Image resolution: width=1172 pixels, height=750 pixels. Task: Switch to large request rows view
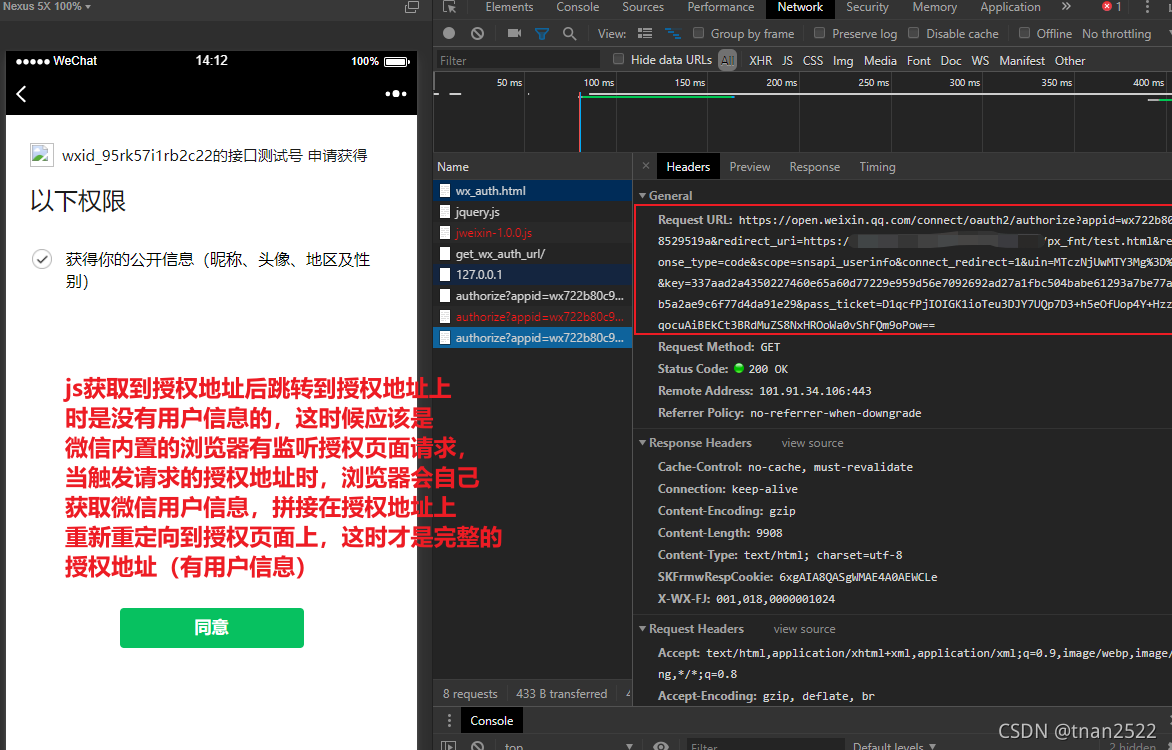click(645, 34)
